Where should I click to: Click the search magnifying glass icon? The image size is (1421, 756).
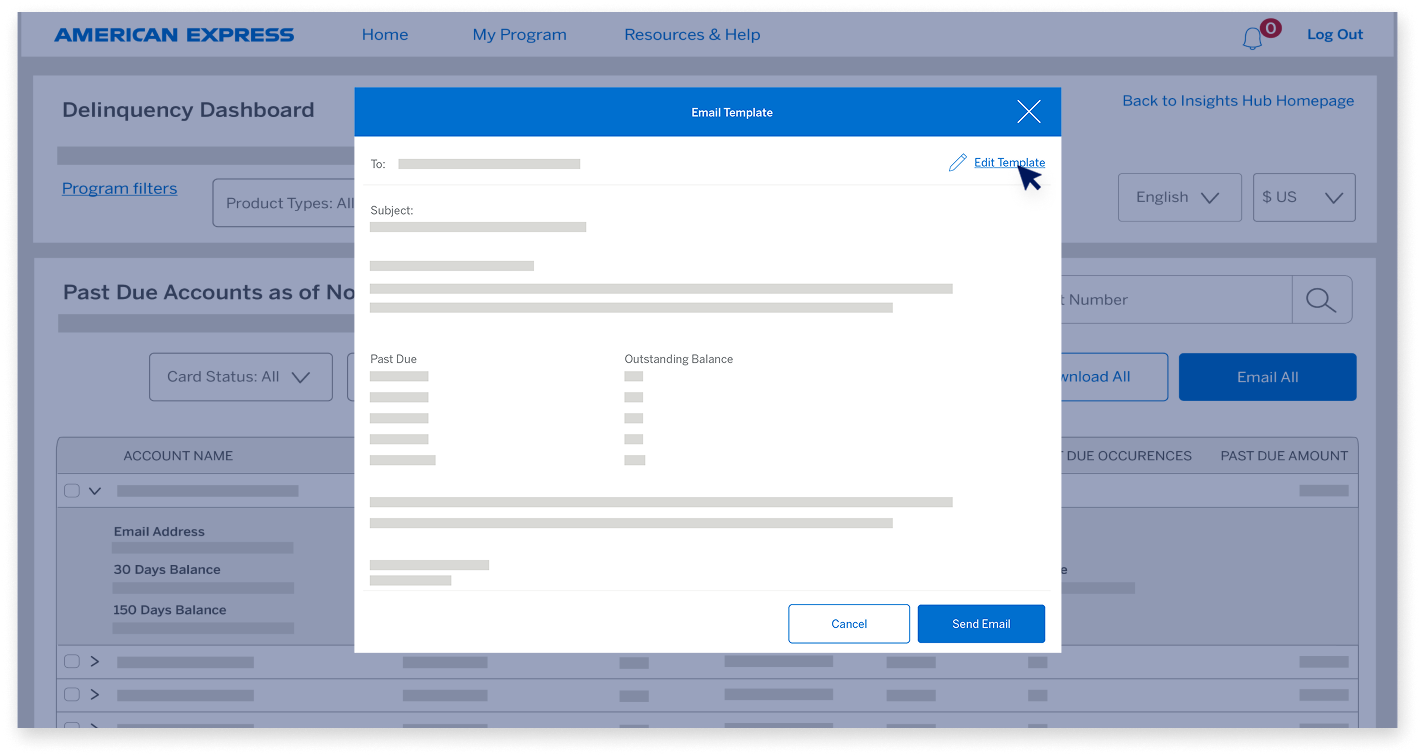click(1322, 299)
